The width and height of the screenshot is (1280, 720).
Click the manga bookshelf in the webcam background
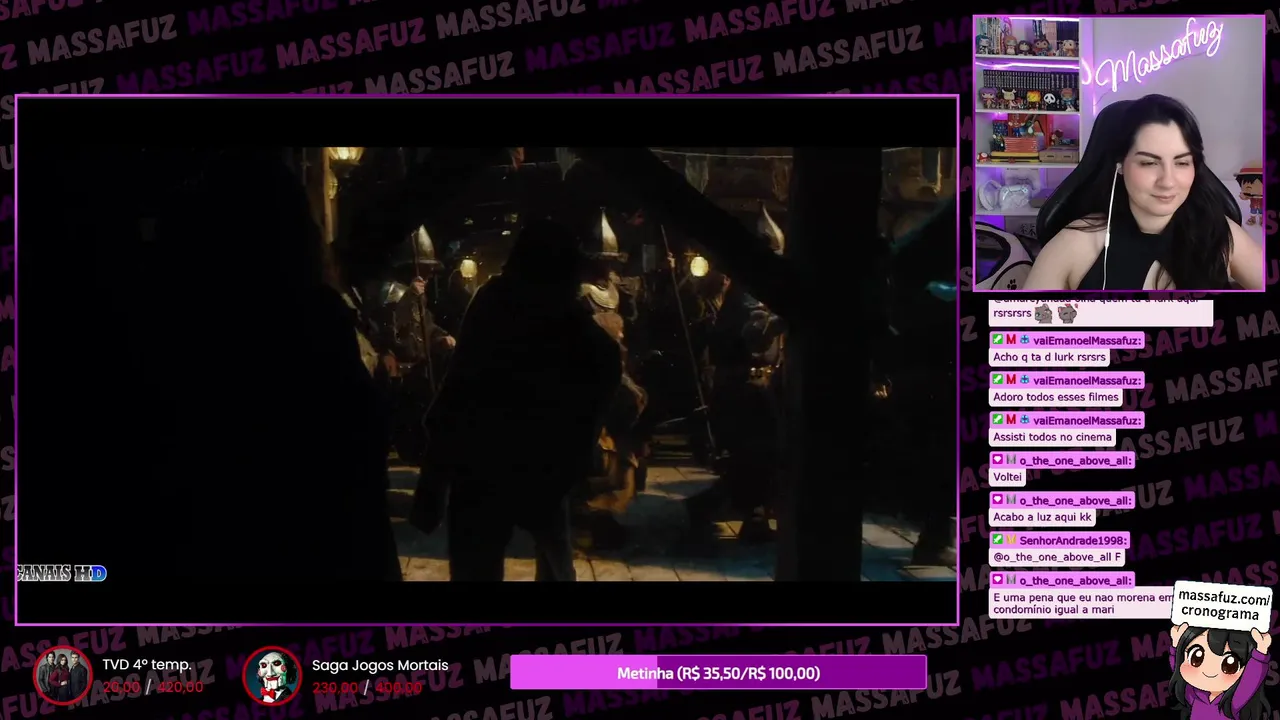(x=1027, y=89)
